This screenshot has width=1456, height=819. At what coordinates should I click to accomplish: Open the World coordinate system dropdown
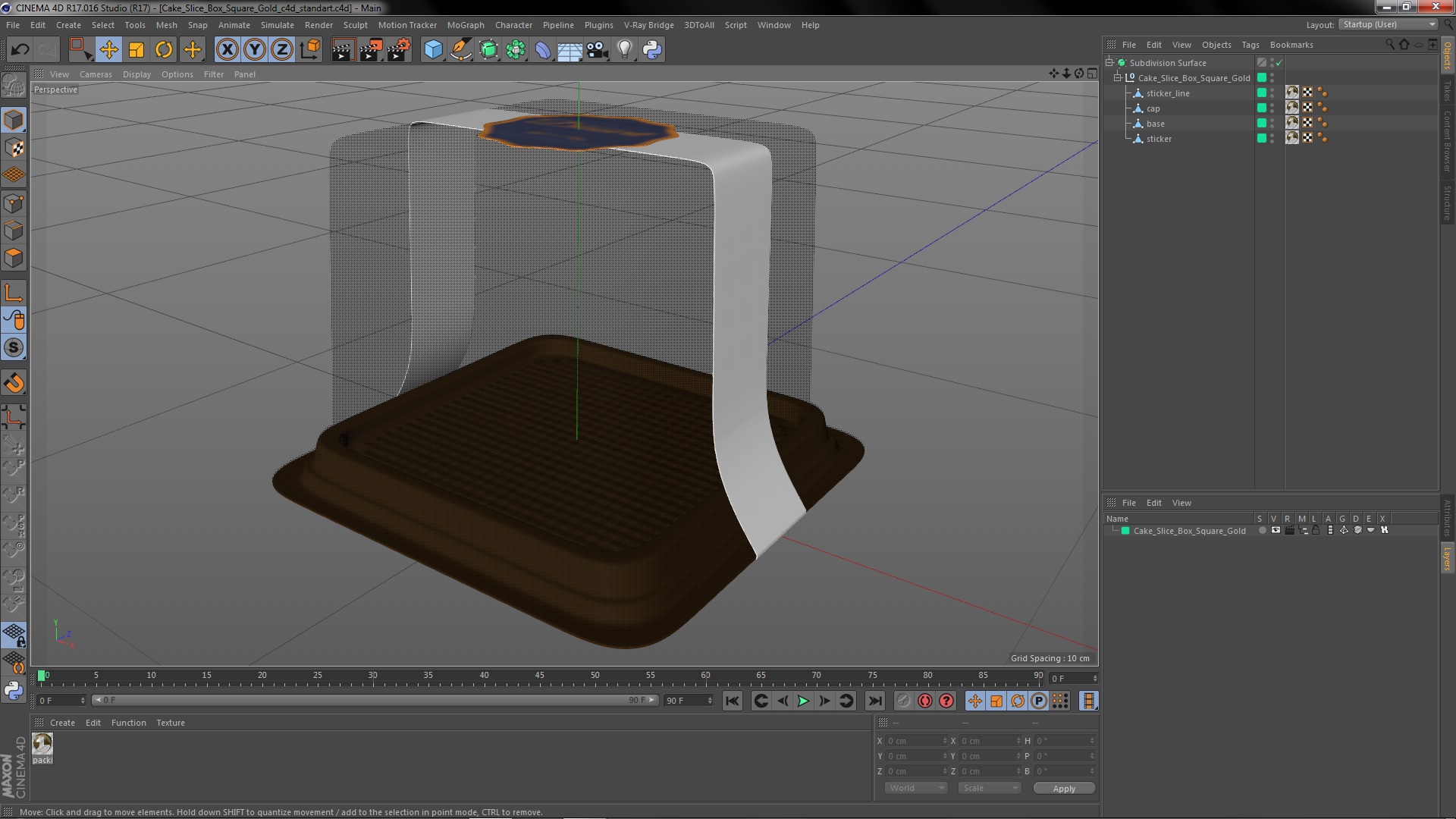tap(916, 789)
